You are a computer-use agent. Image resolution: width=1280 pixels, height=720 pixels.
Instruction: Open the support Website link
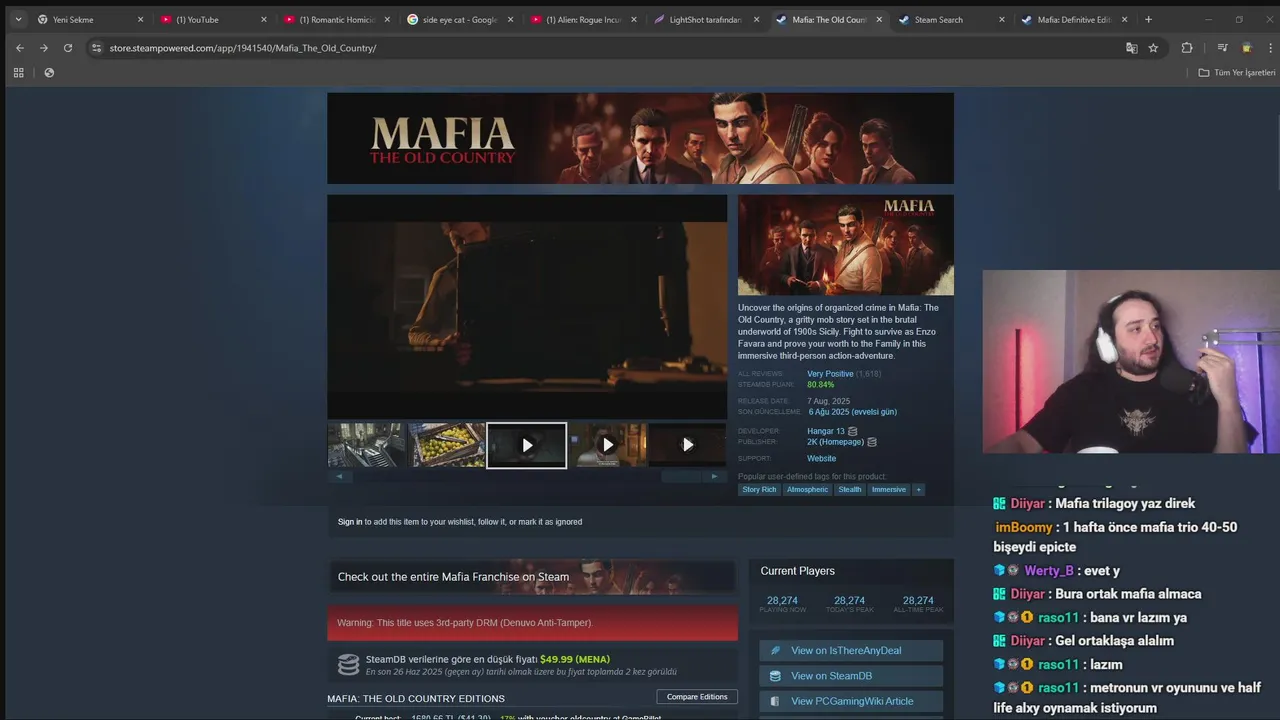821,459
